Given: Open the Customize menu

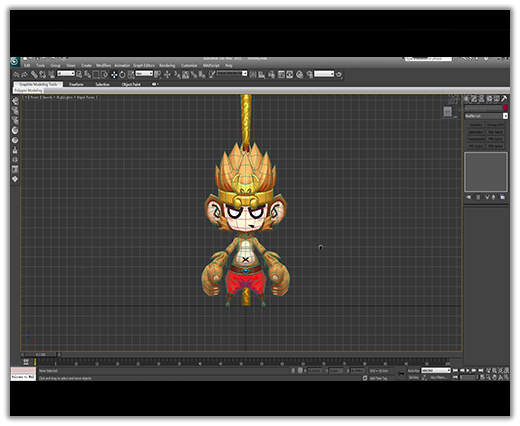Looking at the screenshot, I should tap(189, 65).
